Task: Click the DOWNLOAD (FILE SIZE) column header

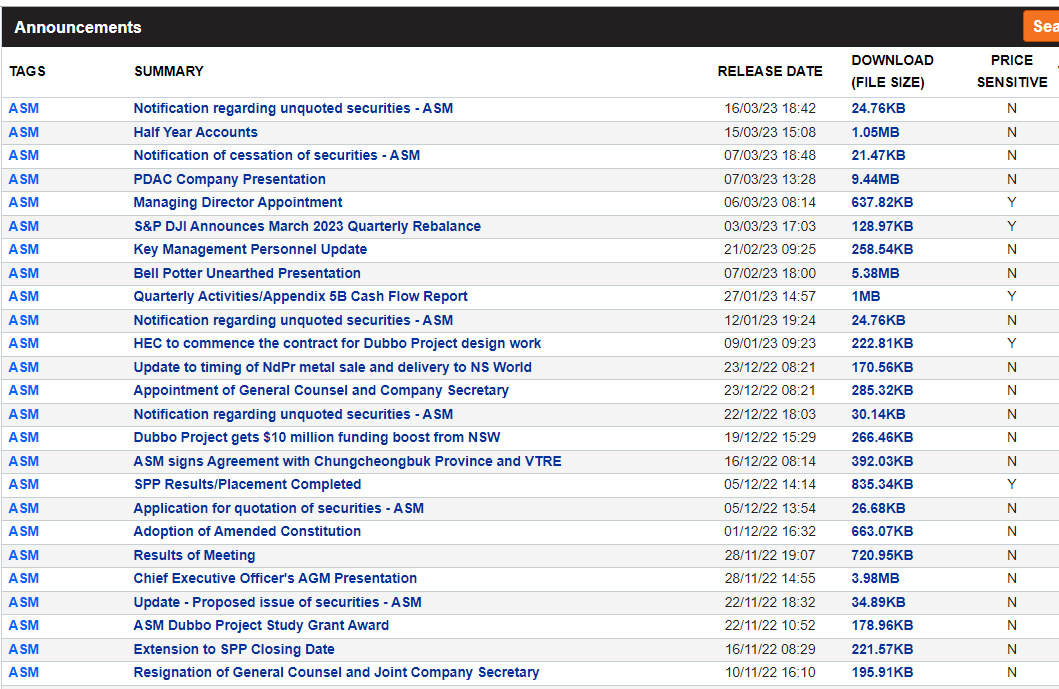Action: tap(892, 71)
